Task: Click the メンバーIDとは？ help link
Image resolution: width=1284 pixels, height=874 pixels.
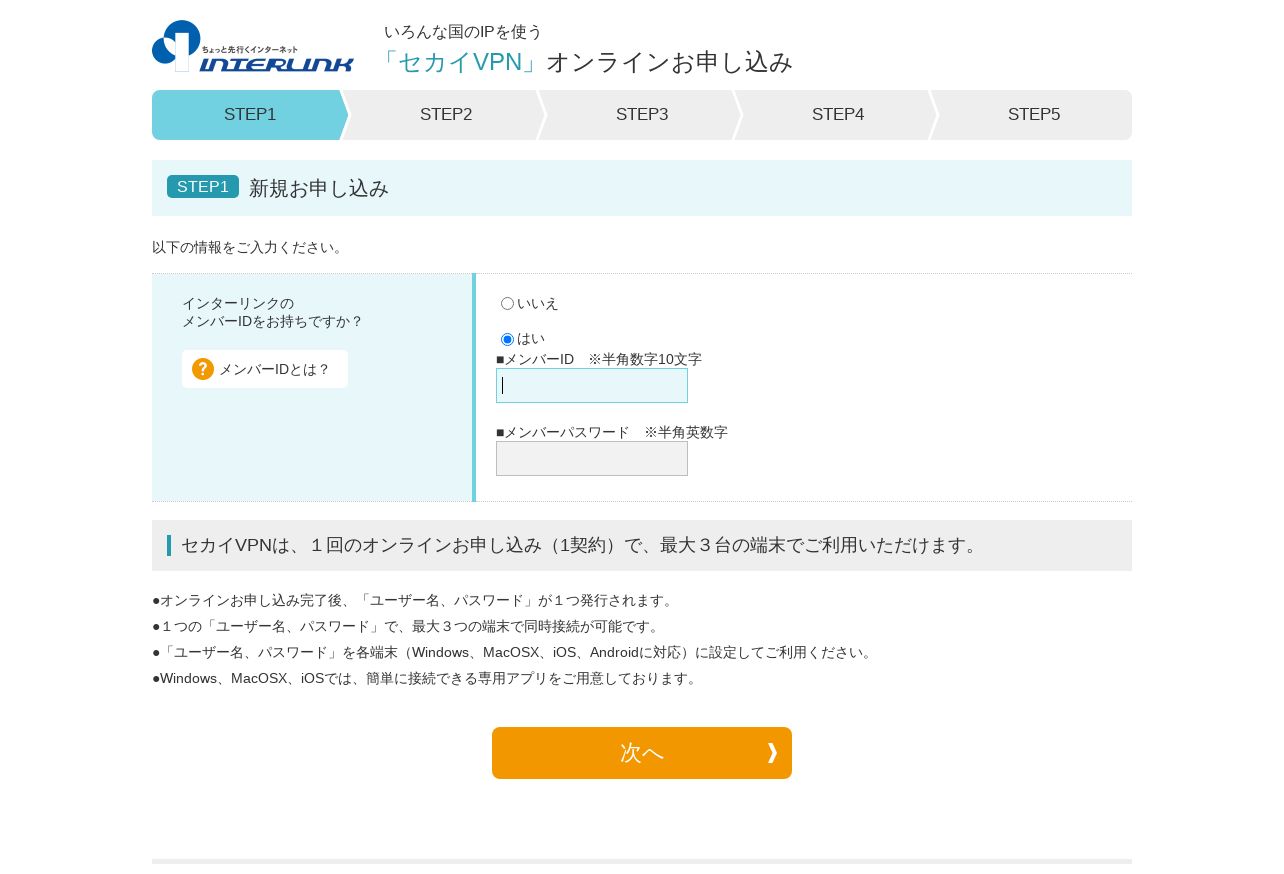Action: (265, 369)
